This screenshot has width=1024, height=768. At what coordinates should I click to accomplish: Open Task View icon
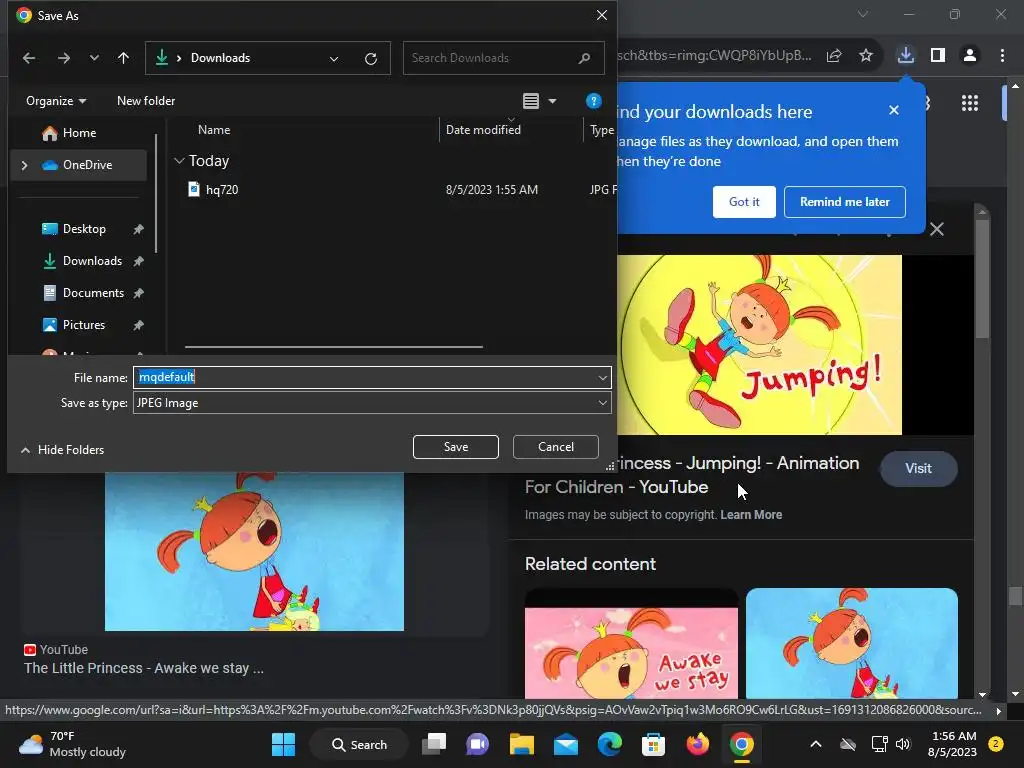434,744
